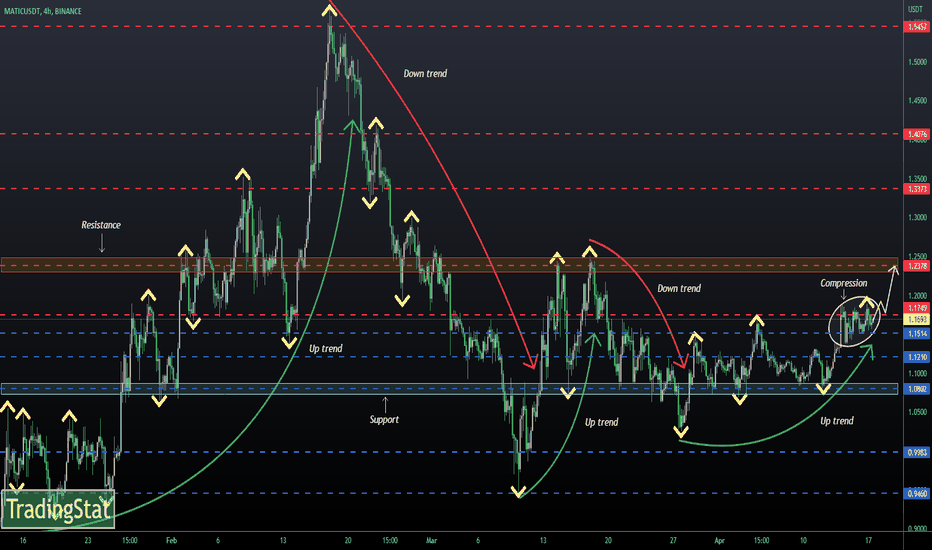
Task: Select the Resistance annotation text
Action: point(101,225)
